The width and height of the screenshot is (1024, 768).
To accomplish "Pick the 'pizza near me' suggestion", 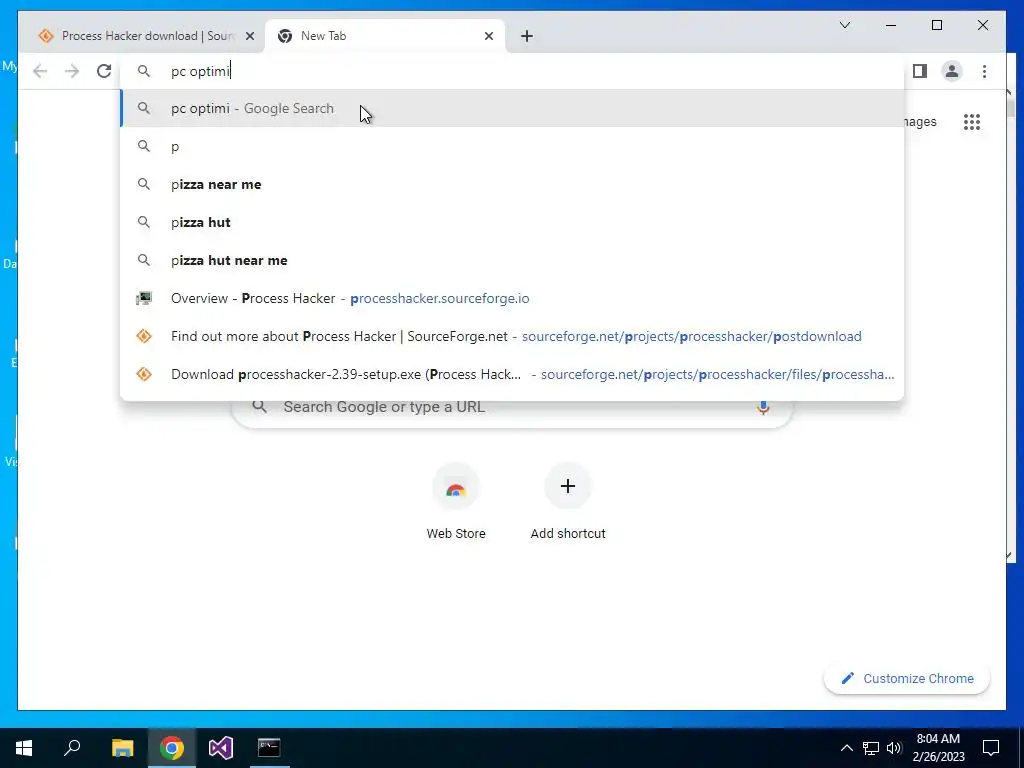I will [512, 184].
